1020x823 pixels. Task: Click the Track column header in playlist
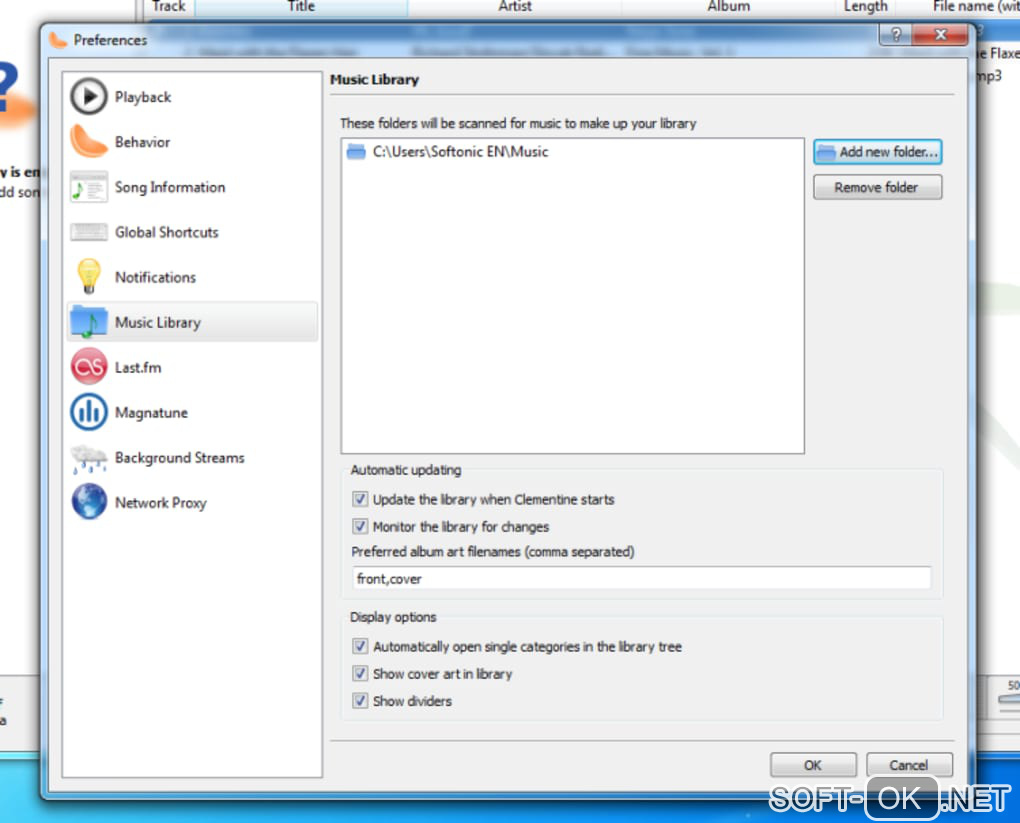coord(168,7)
